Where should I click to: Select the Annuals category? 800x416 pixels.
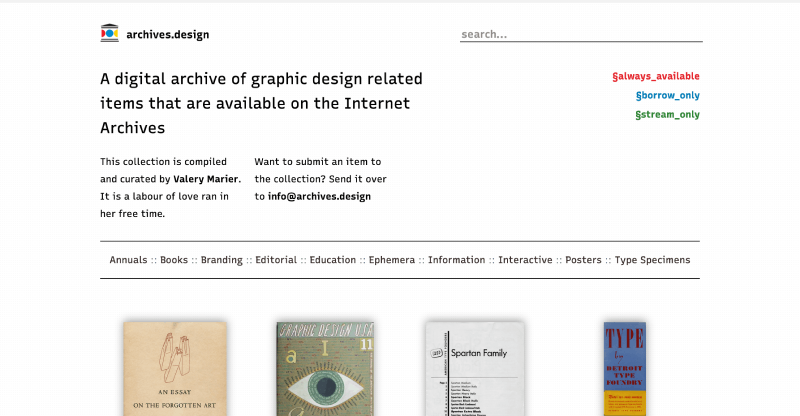(128, 260)
